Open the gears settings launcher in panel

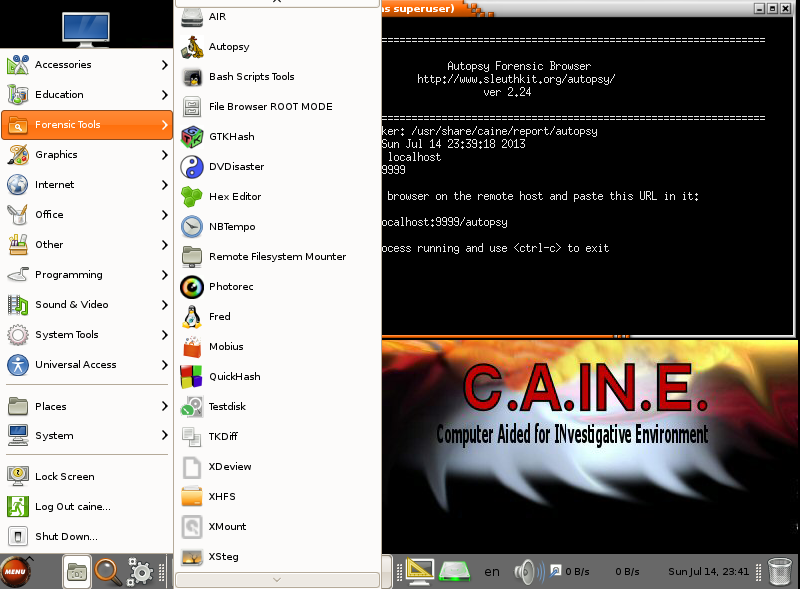[140, 572]
